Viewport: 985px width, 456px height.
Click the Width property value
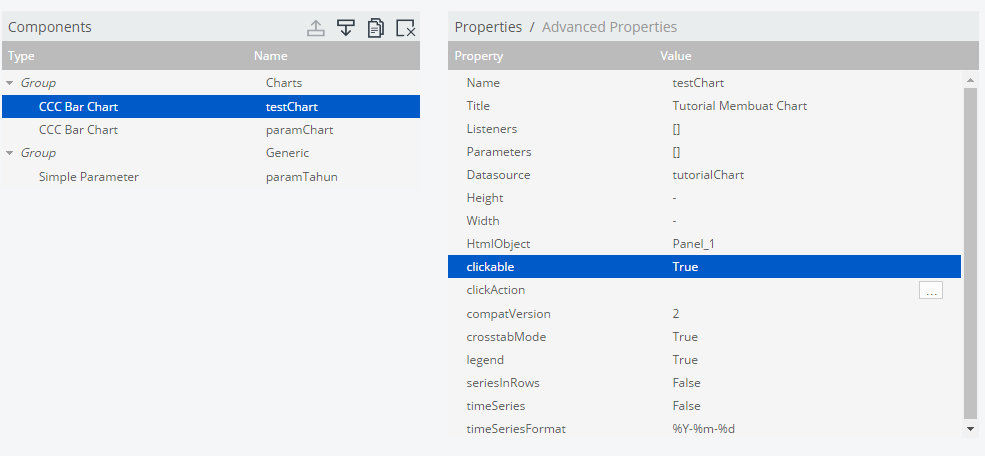[674, 221]
